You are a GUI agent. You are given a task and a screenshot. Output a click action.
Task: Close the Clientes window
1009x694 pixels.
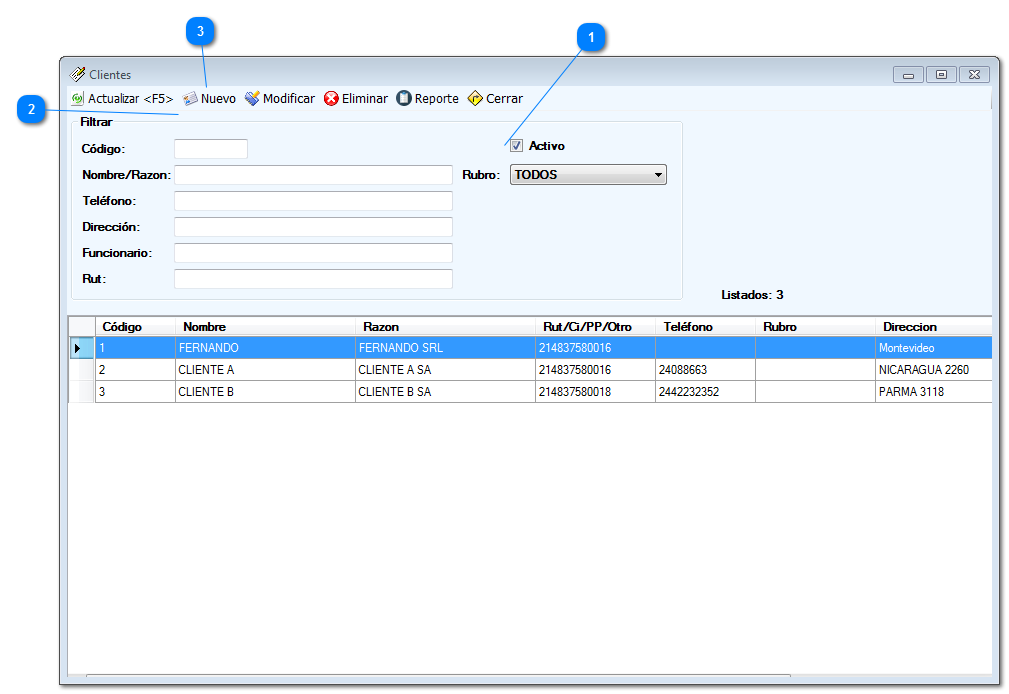click(x=974, y=75)
